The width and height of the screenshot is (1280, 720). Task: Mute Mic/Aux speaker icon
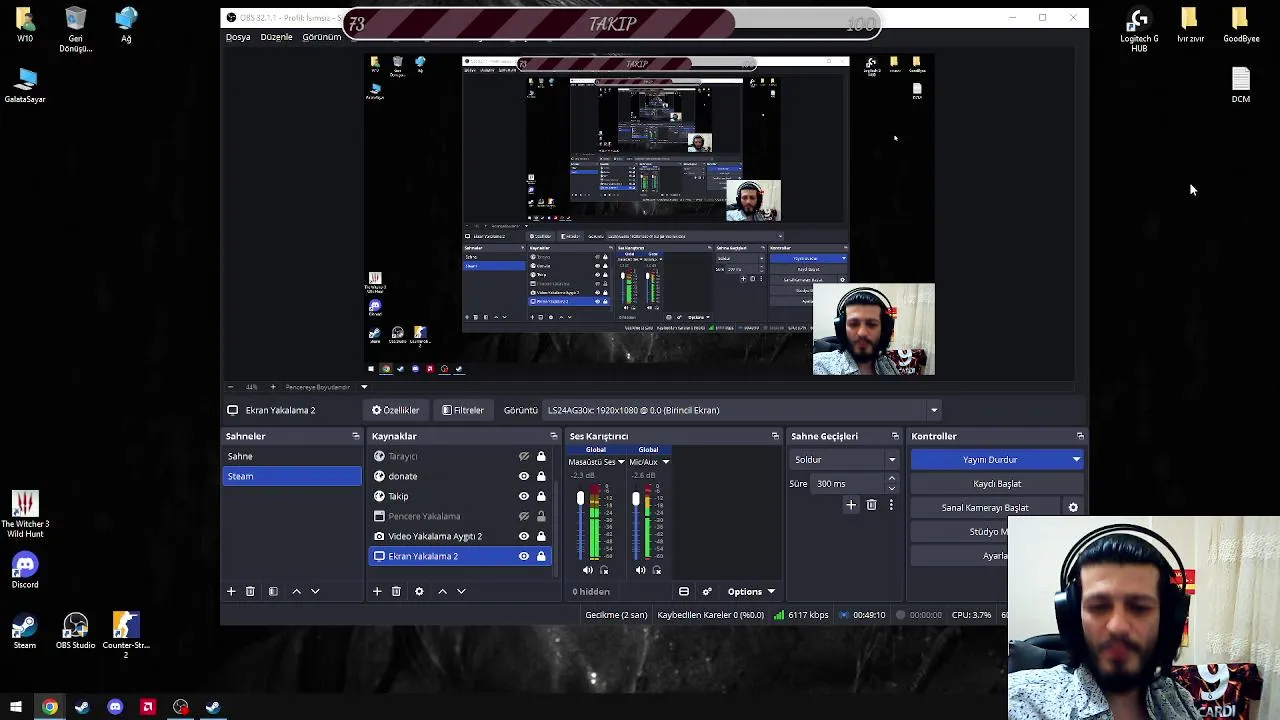pos(640,570)
